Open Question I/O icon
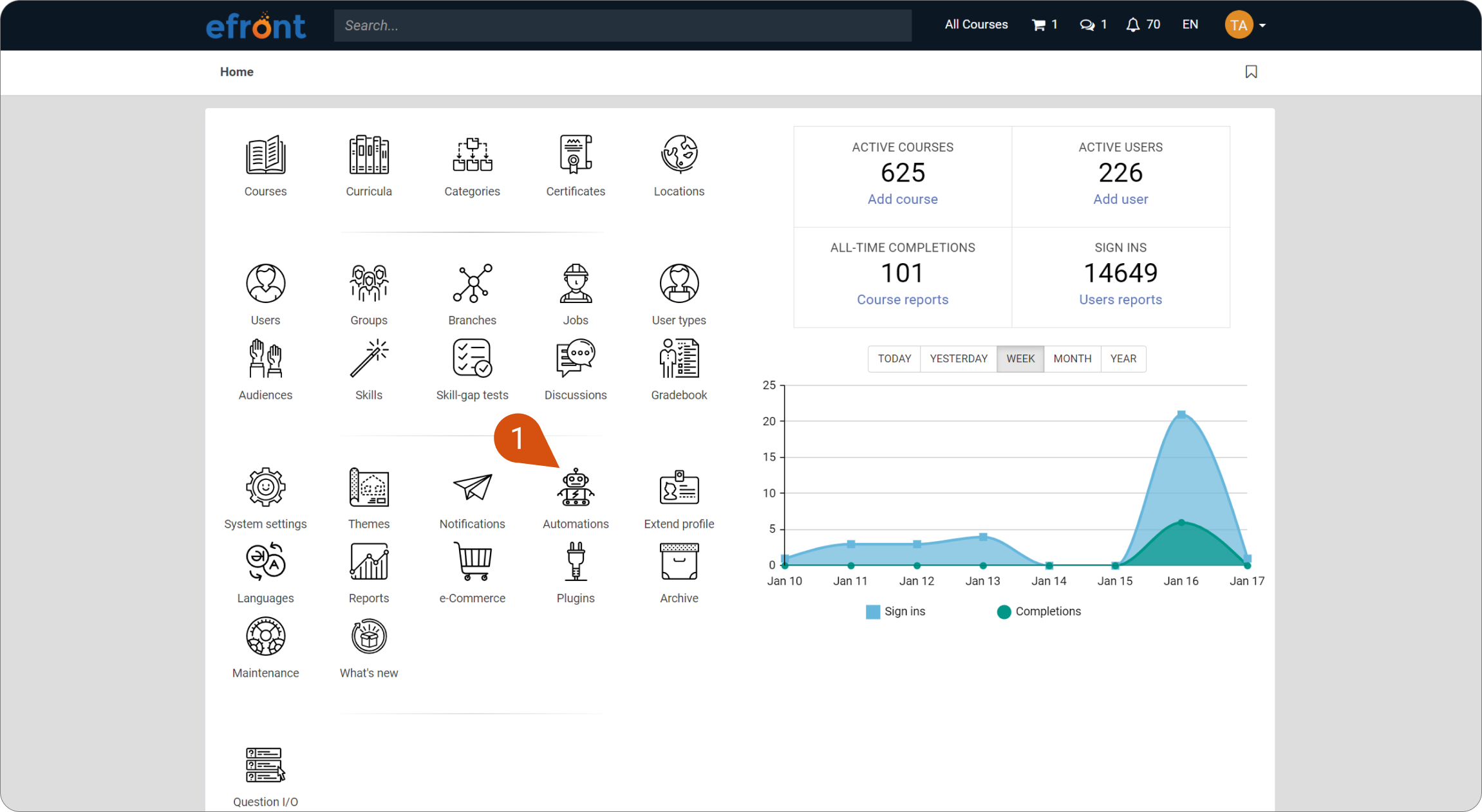1482x812 pixels. click(x=265, y=765)
